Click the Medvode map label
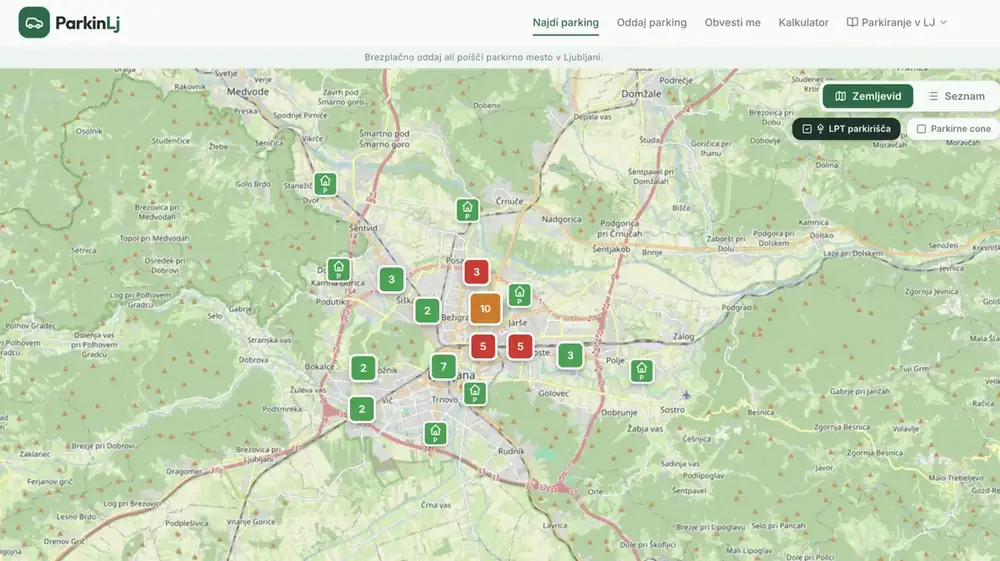 point(248,92)
